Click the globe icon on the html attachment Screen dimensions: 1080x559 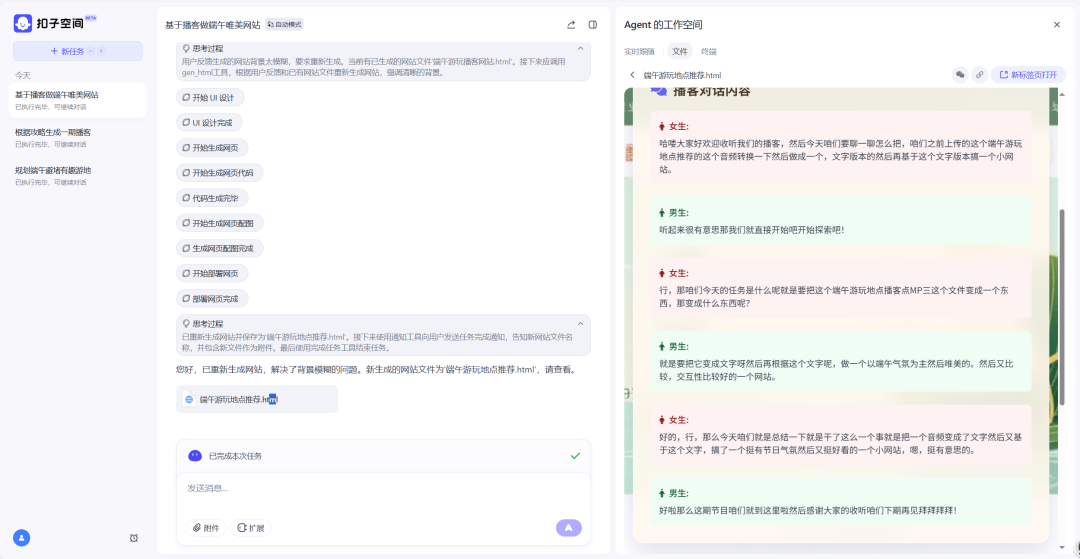click(x=189, y=399)
